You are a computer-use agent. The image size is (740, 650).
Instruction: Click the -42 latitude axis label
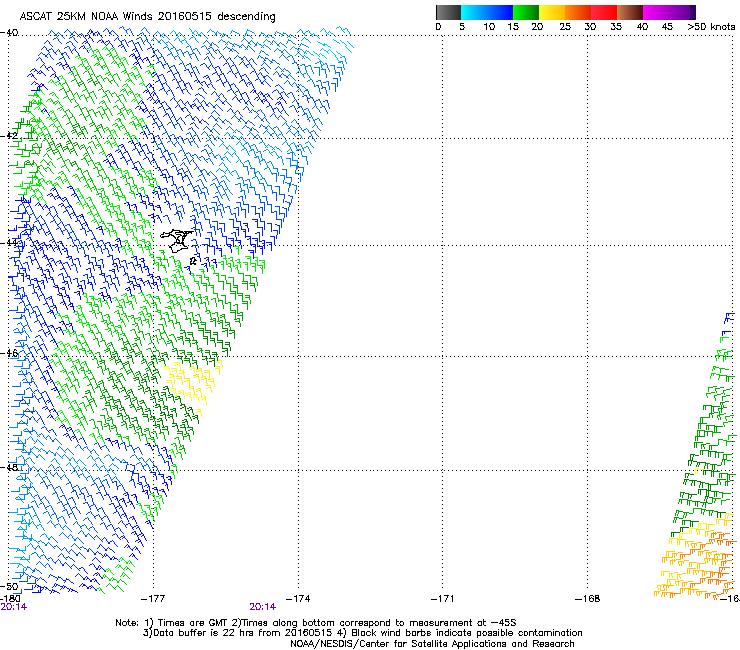[9, 136]
